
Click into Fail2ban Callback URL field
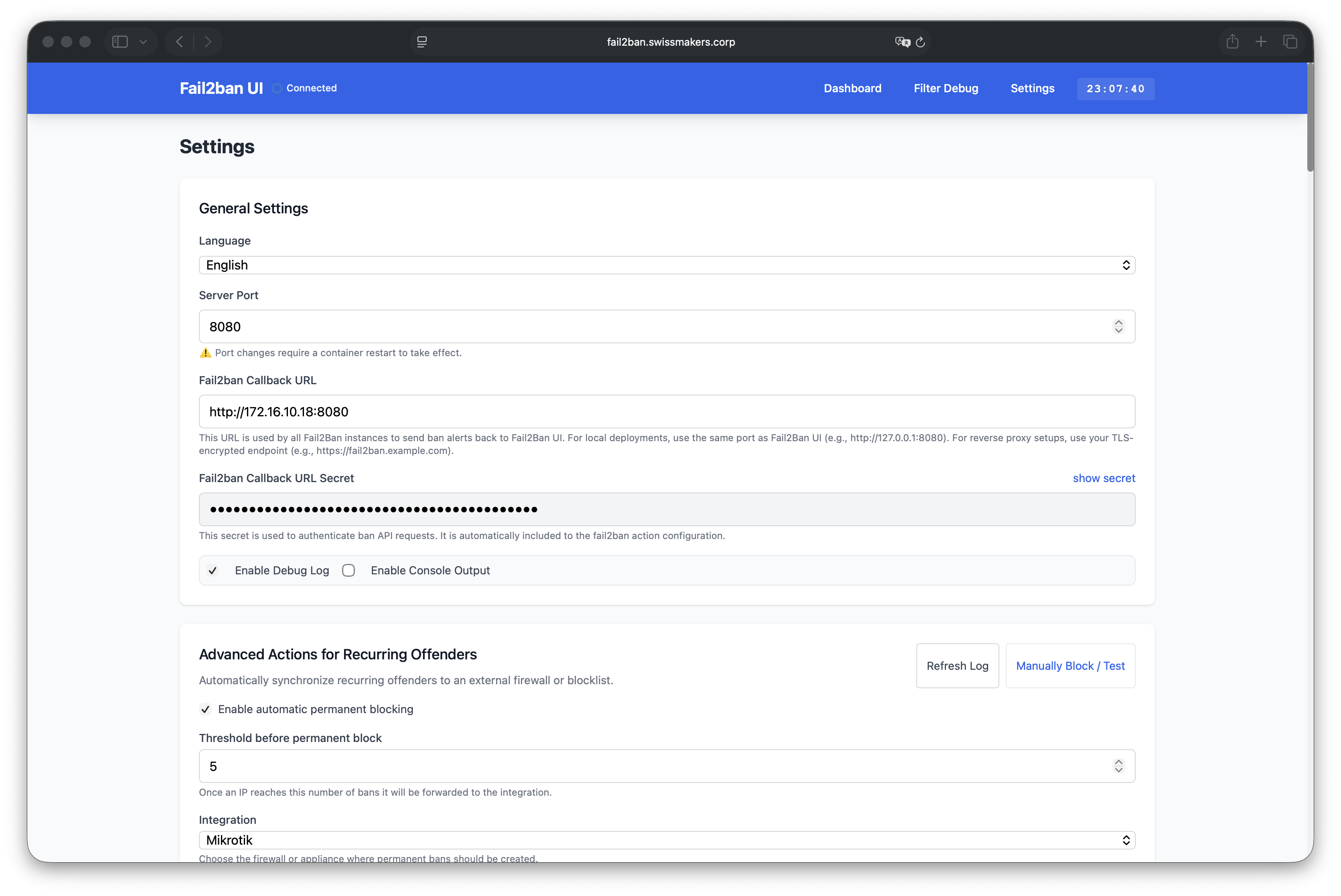pyautogui.click(x=667, y=412)
